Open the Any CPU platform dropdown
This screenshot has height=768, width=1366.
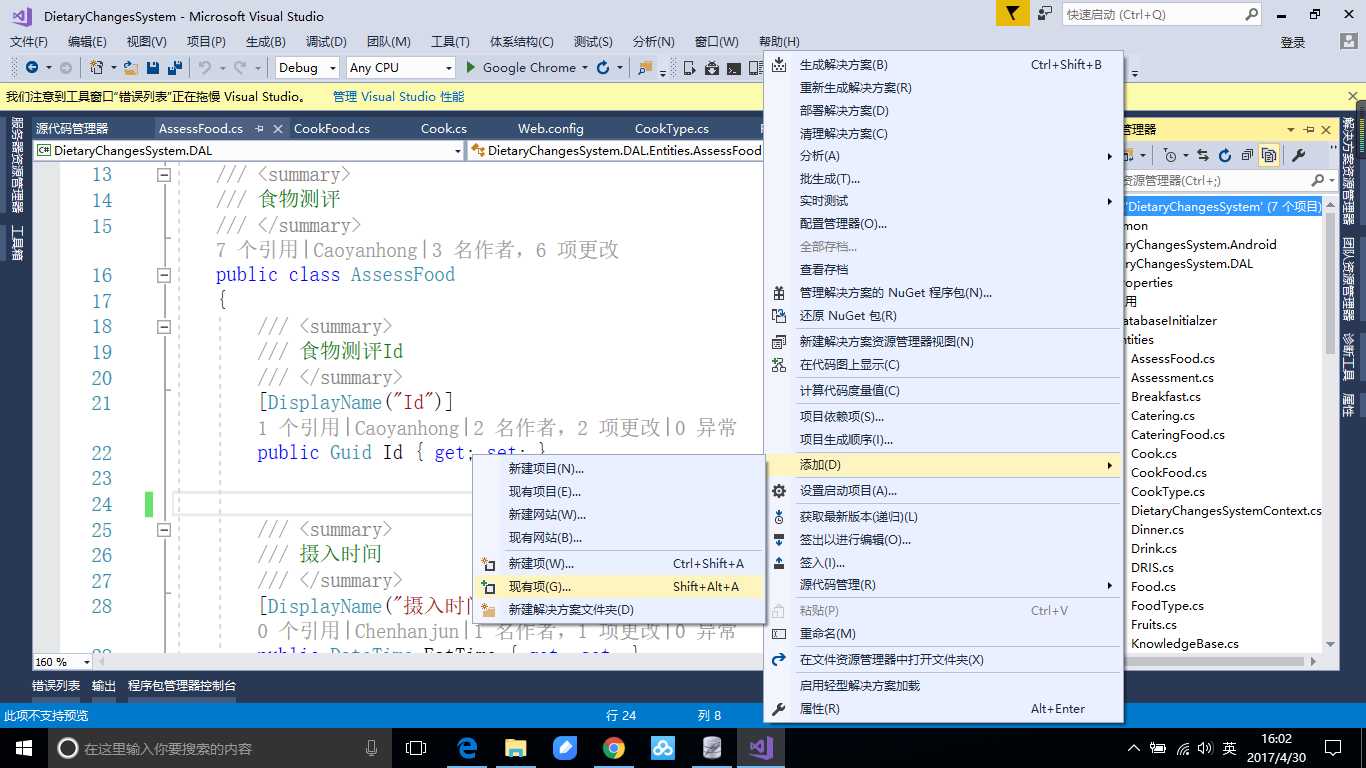coord(401,68)
